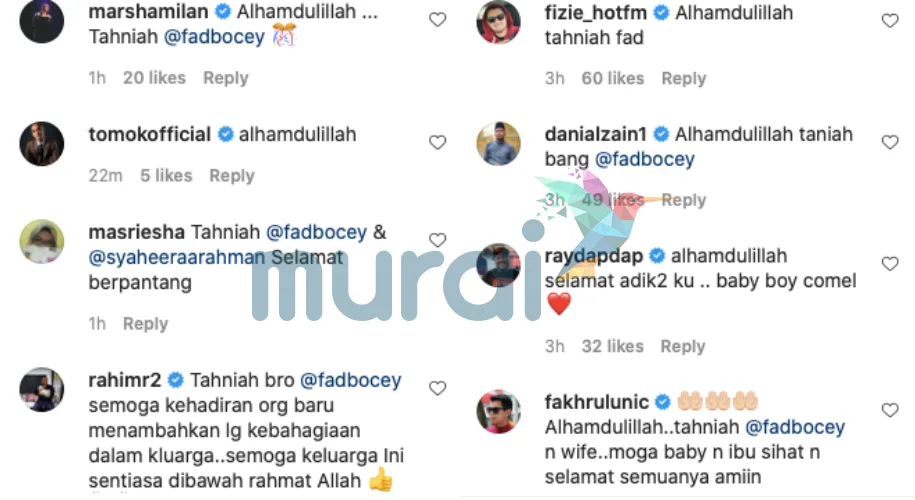
Task: Like fakhrulunic's comment with the heart icon
Action: (x=890, y=410)
